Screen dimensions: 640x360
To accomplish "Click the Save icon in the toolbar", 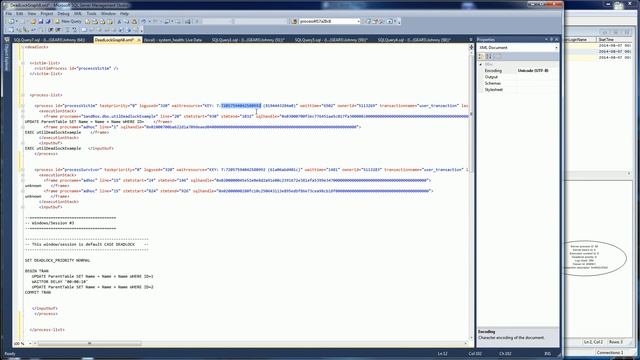I will 40,21.
